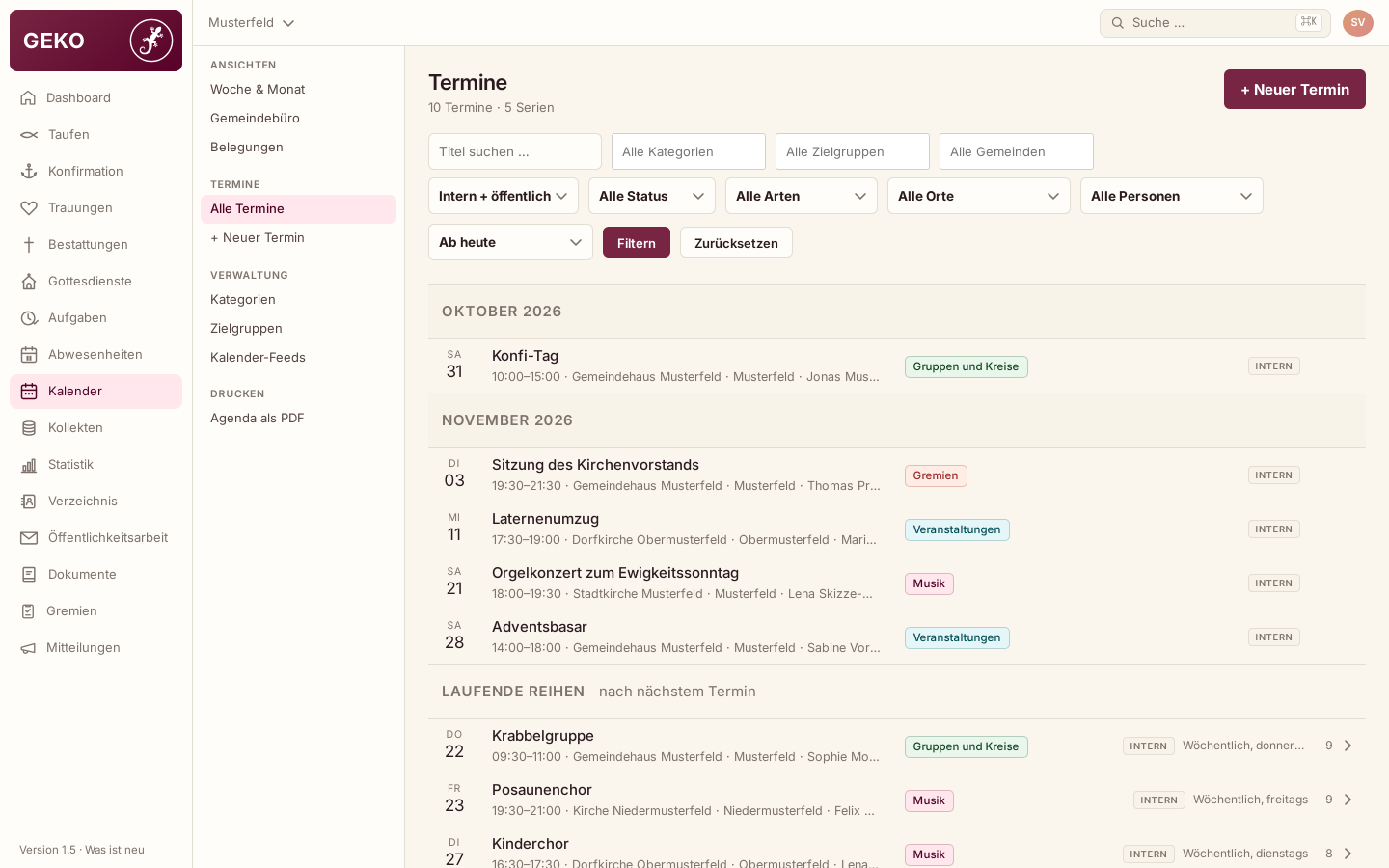Click the Verzeichnis address book icon
The height and width of the screenshot is (868, 1389).
(29, 501)
